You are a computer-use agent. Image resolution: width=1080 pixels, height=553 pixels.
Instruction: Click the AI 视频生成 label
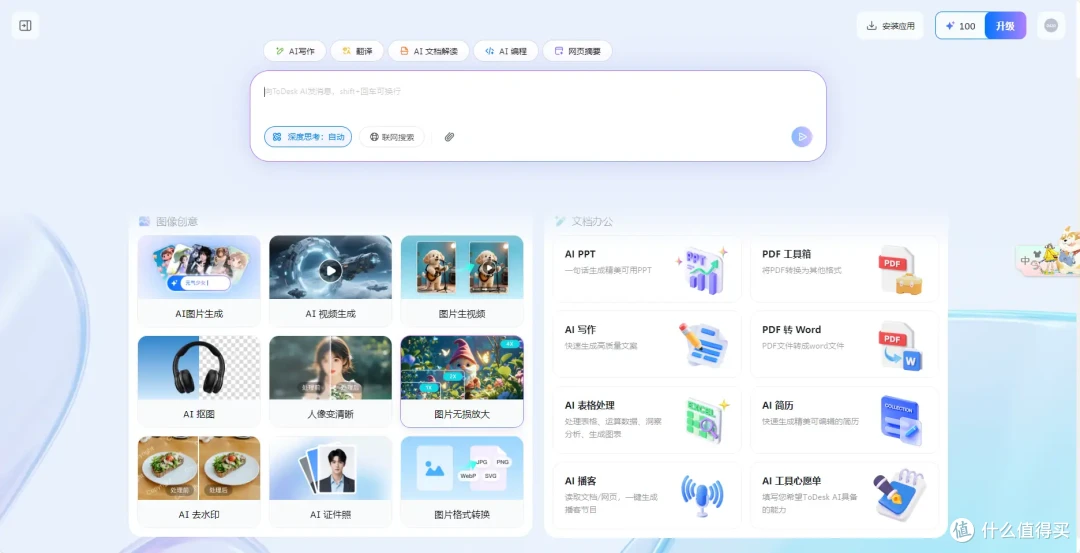point(331,313)
